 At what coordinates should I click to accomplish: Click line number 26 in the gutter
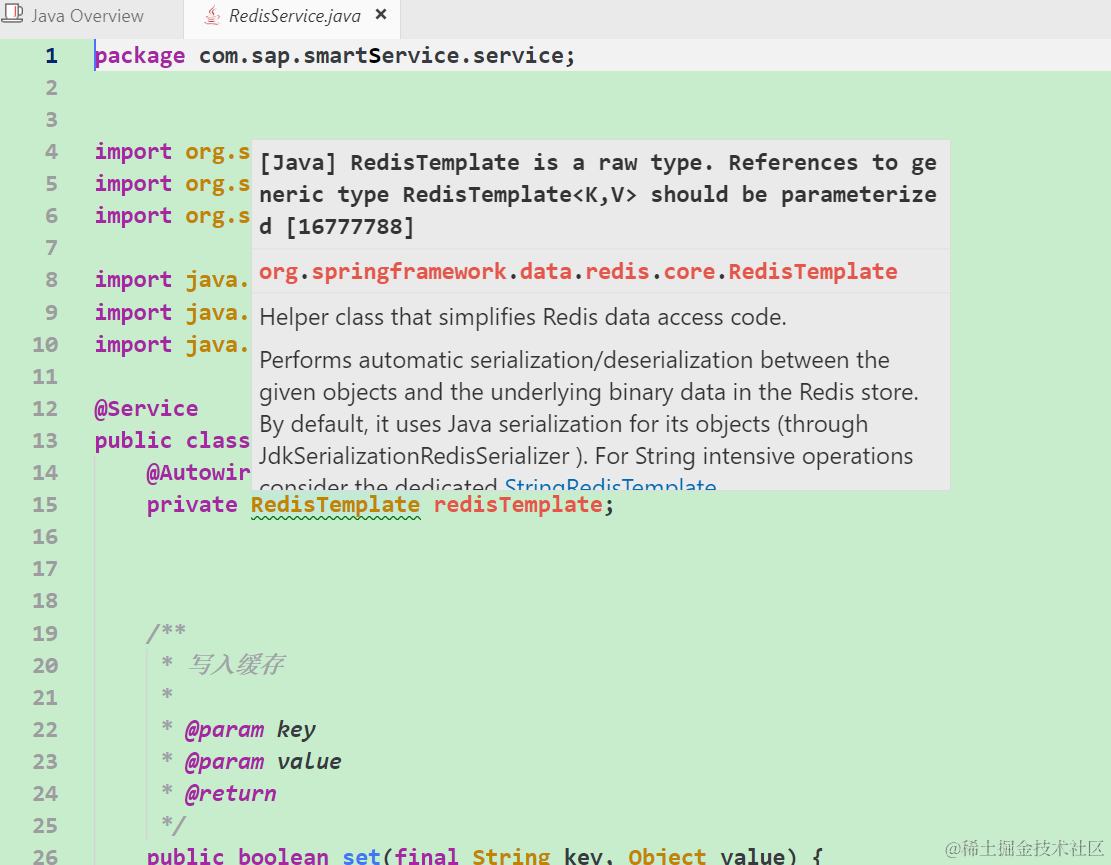coord(45,856)
